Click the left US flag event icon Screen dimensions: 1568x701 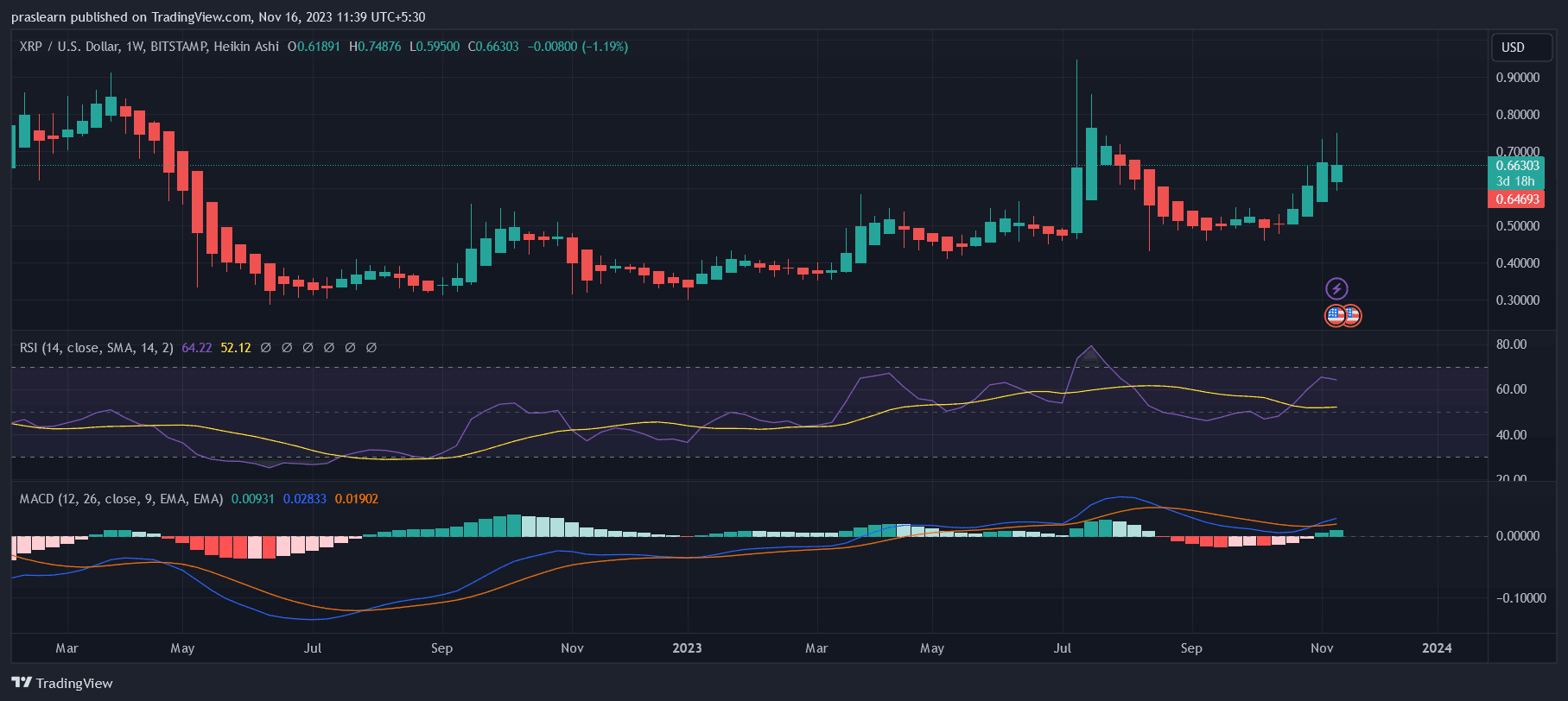1335,315
